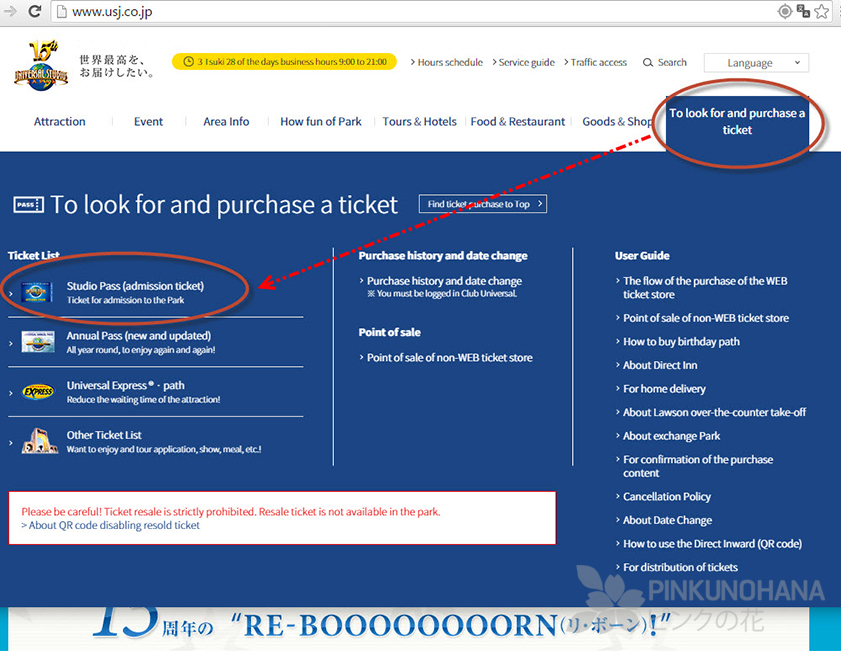Viewport: 841px width, 652px height.
Task: Open About exchange Park link
Action: [672, 436]
